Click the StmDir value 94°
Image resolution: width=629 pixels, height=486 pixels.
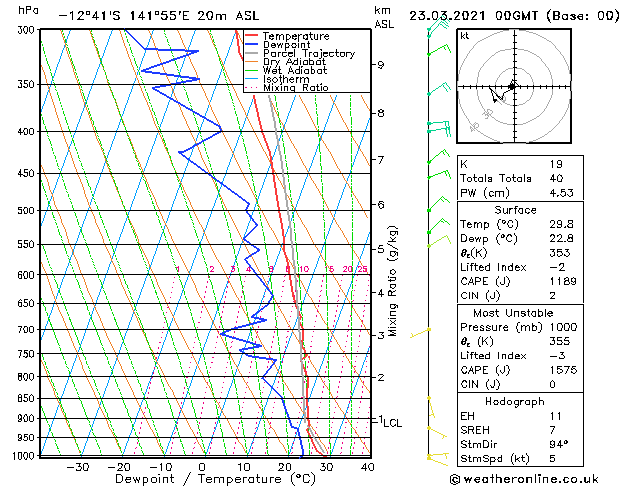pyautogui.click(x=559, y=445)
